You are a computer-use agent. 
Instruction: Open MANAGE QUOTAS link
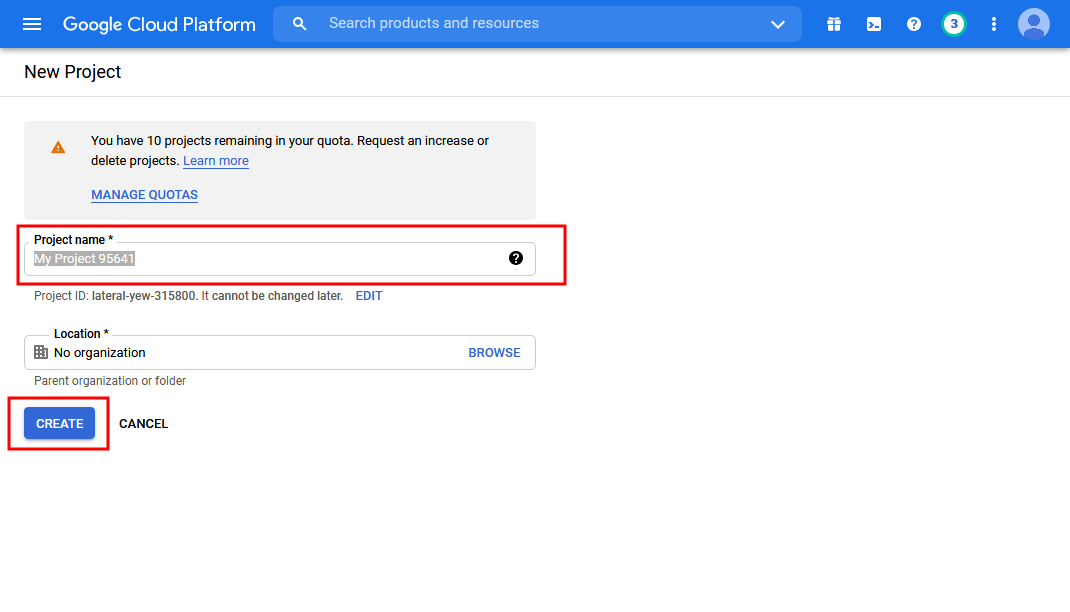point(145,195)
